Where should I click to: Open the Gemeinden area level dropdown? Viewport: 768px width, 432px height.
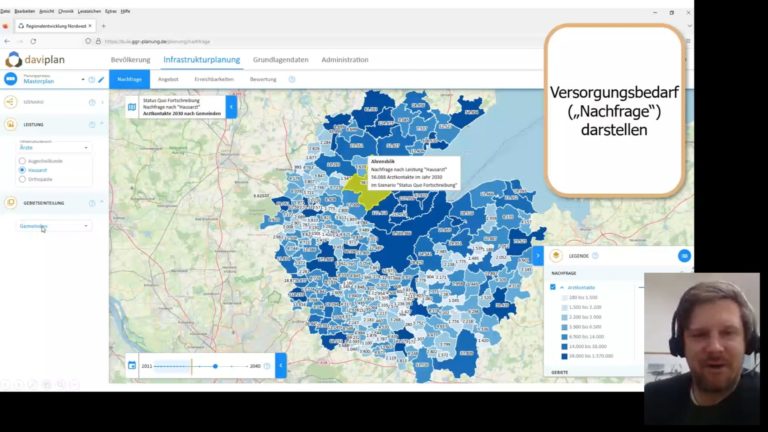[53, 226]
